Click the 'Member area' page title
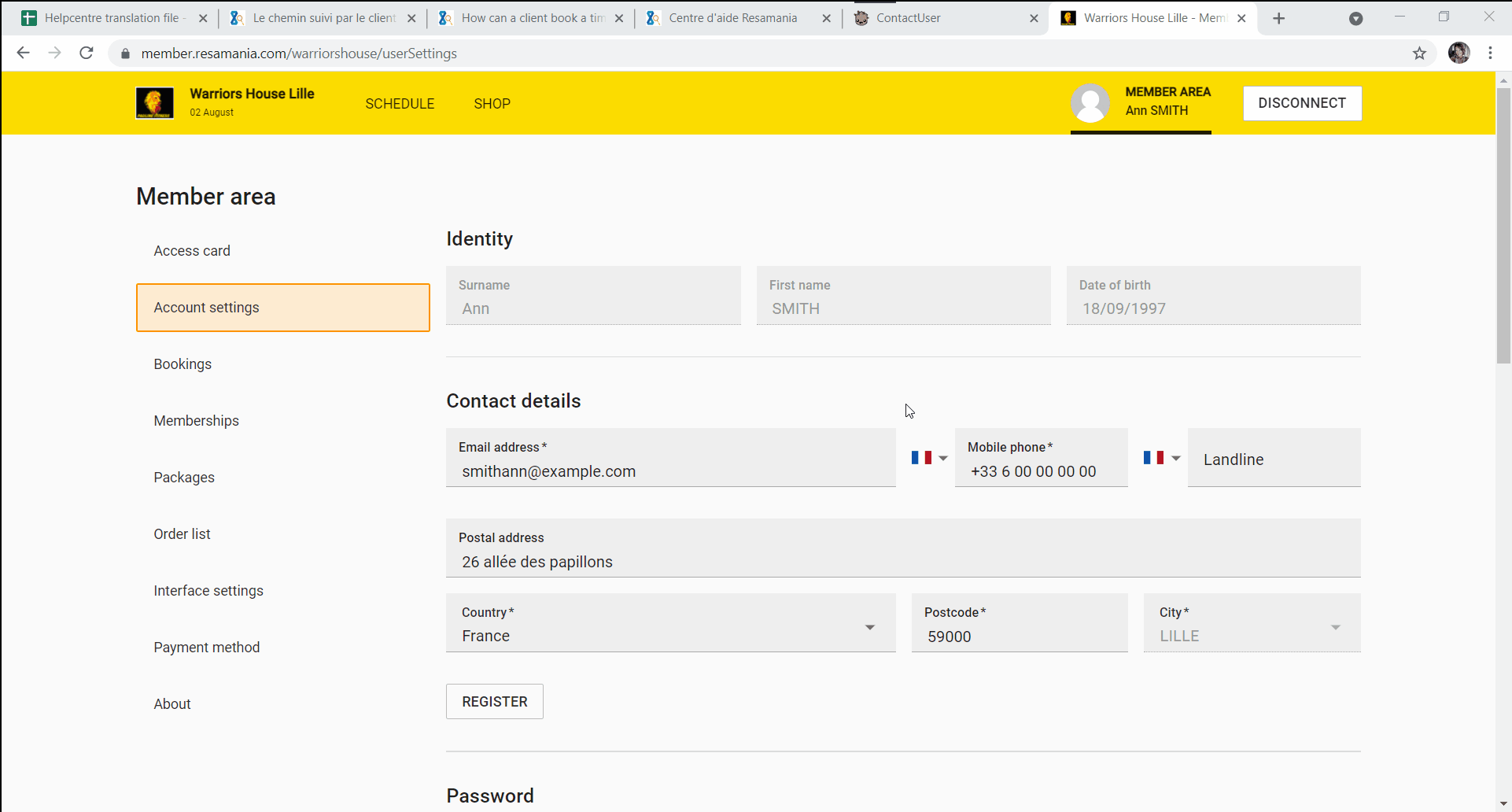The height and width of the screenshot is (812, 1512). click(206, 196)
